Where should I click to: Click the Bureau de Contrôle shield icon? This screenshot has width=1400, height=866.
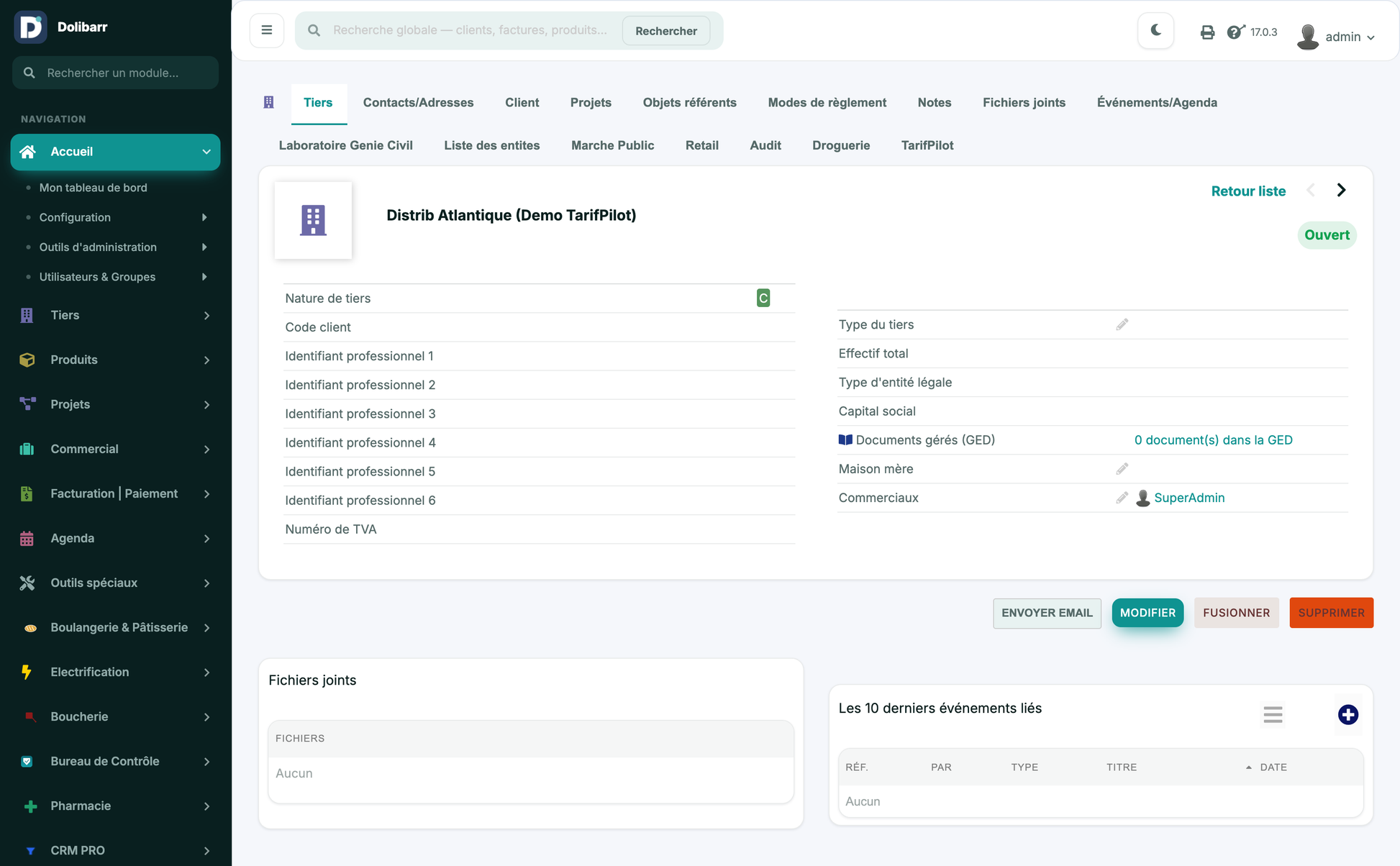[x=27, y=761]
